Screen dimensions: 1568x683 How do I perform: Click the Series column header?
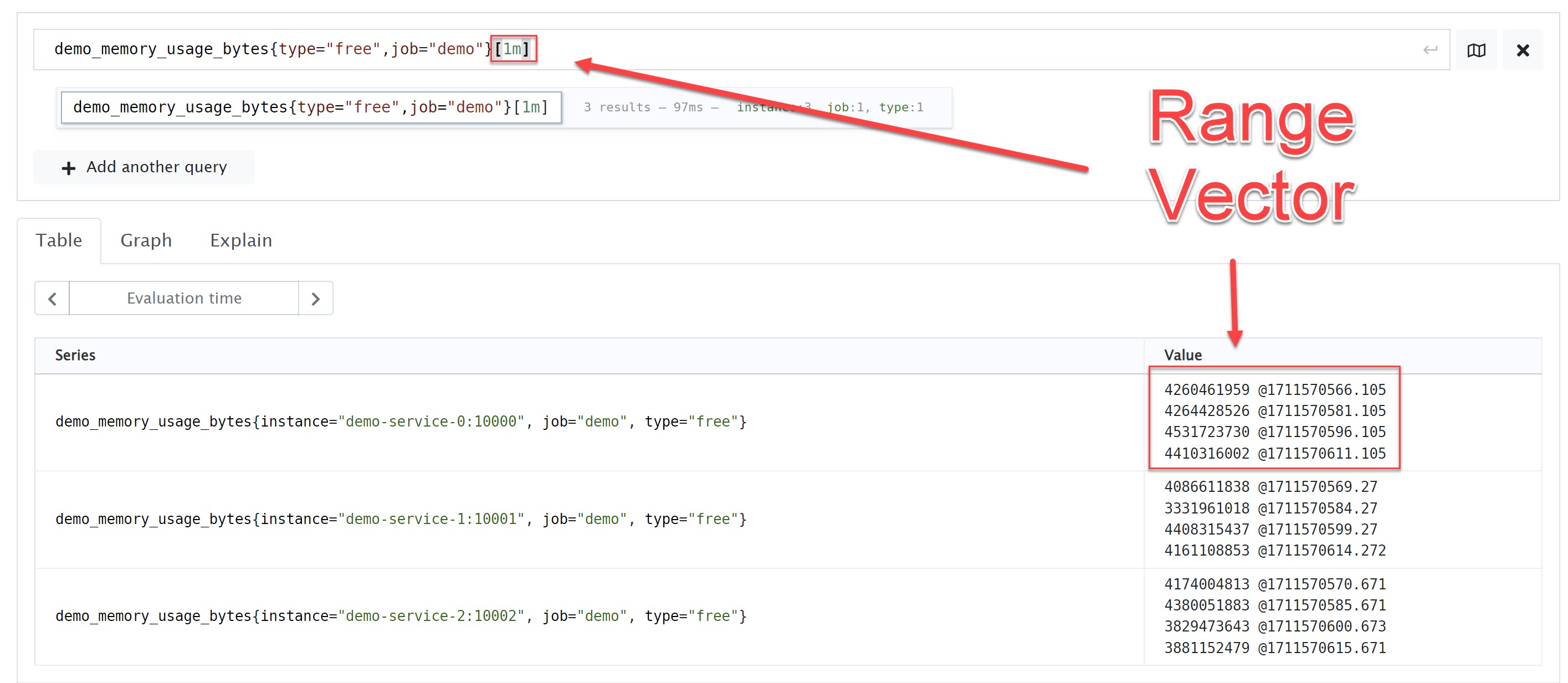coord(75,355)
